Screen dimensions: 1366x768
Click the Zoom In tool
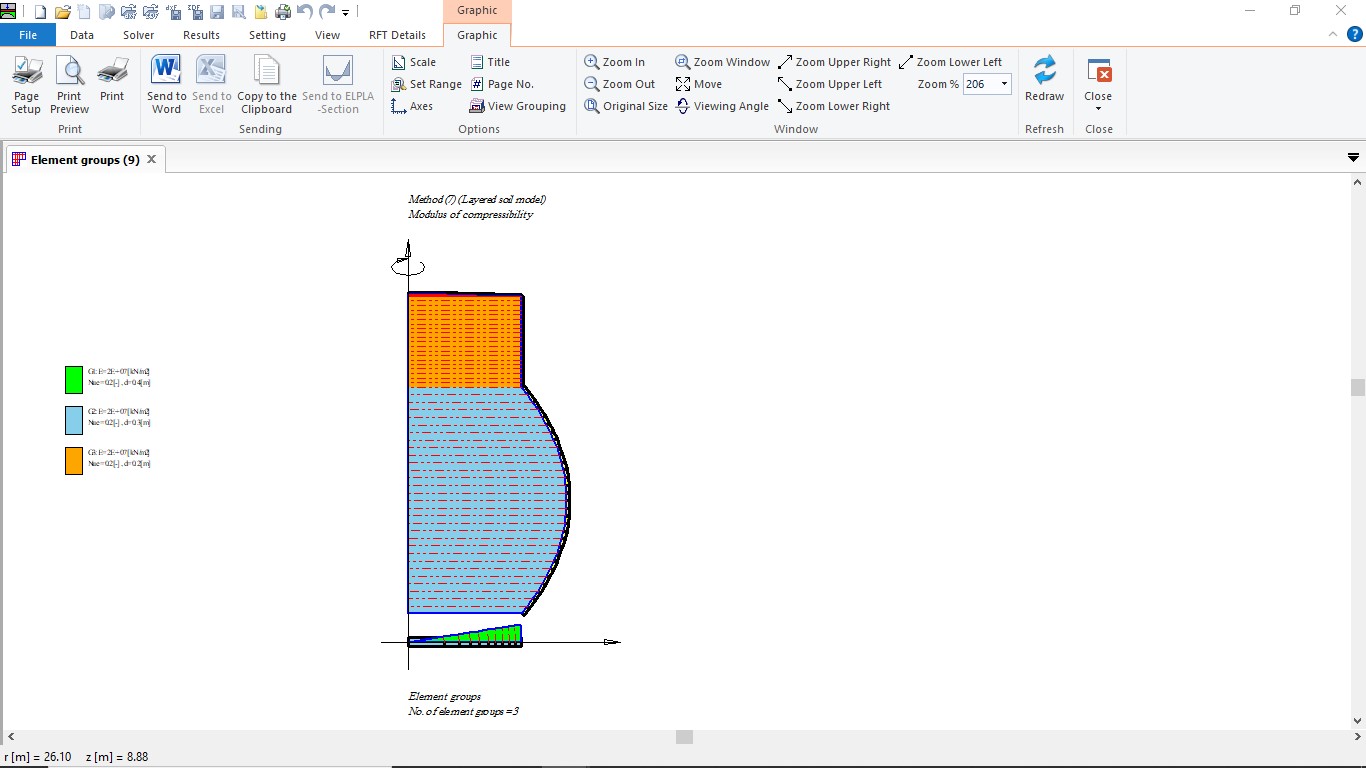(x=615, y=62)
